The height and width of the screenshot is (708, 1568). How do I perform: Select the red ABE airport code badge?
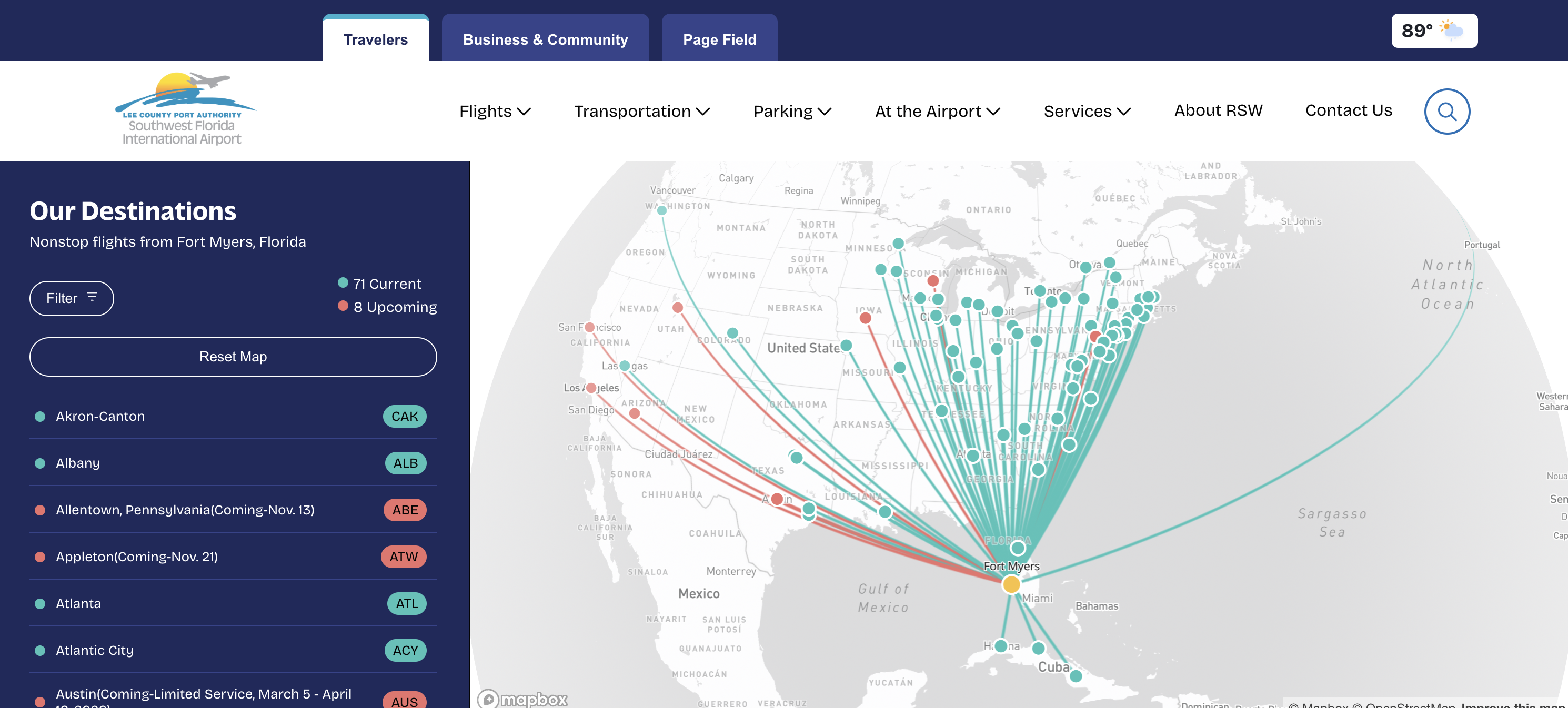point(404,510)
